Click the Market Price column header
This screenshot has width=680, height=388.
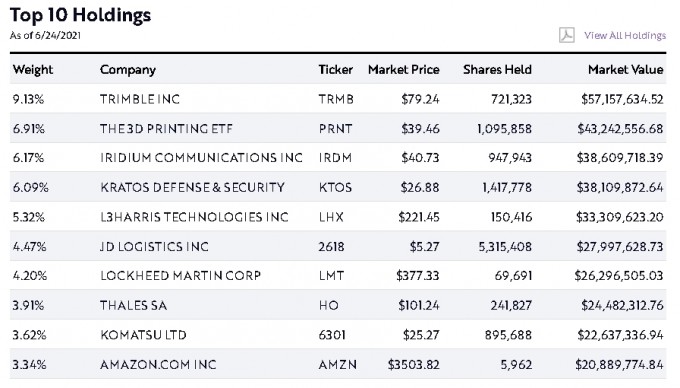404,70
